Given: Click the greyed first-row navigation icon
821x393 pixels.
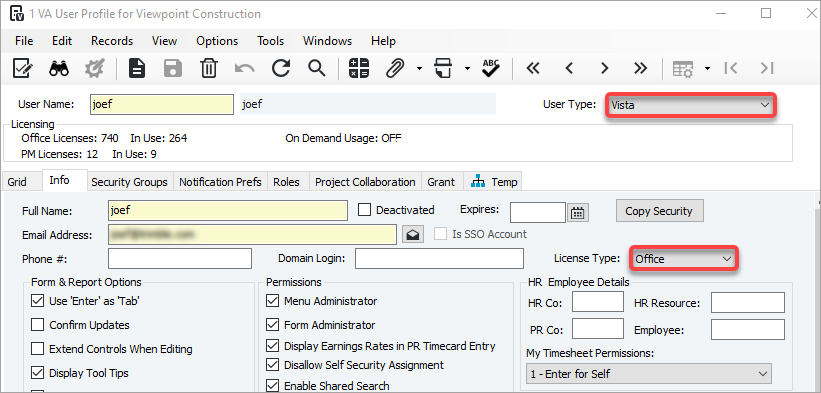Looking at the screenshot, I should click(x=731, y=68).
